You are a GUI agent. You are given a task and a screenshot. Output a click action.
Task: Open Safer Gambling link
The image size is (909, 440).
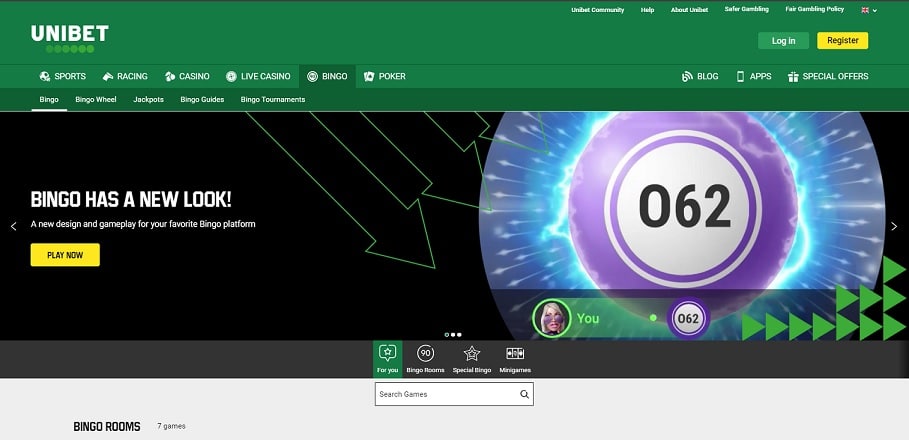click(747, 9)
